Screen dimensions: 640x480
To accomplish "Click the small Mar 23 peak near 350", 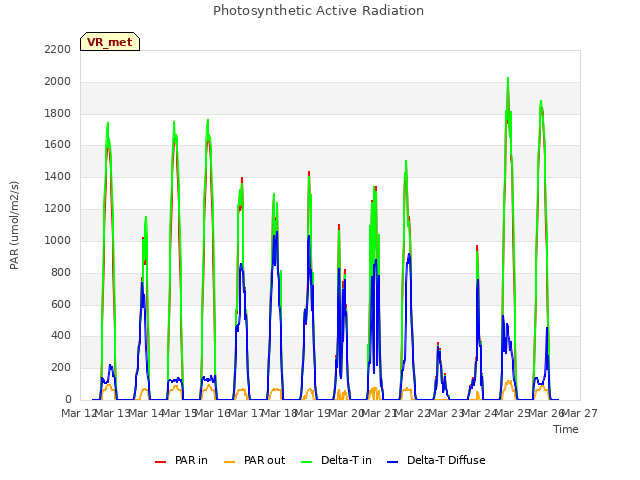I will click(438, 345).
